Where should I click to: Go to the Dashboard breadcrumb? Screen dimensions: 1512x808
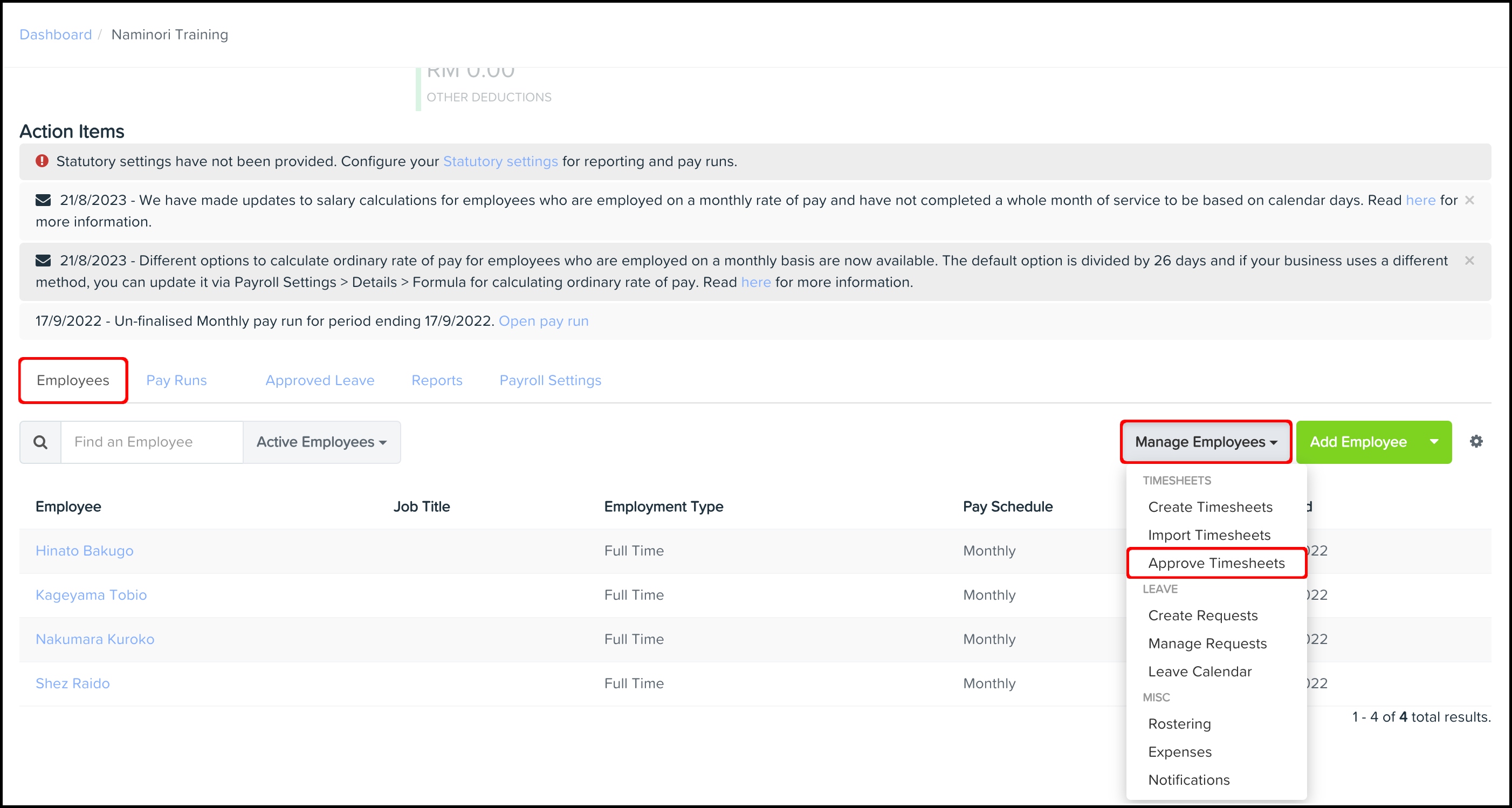[56, 35]
